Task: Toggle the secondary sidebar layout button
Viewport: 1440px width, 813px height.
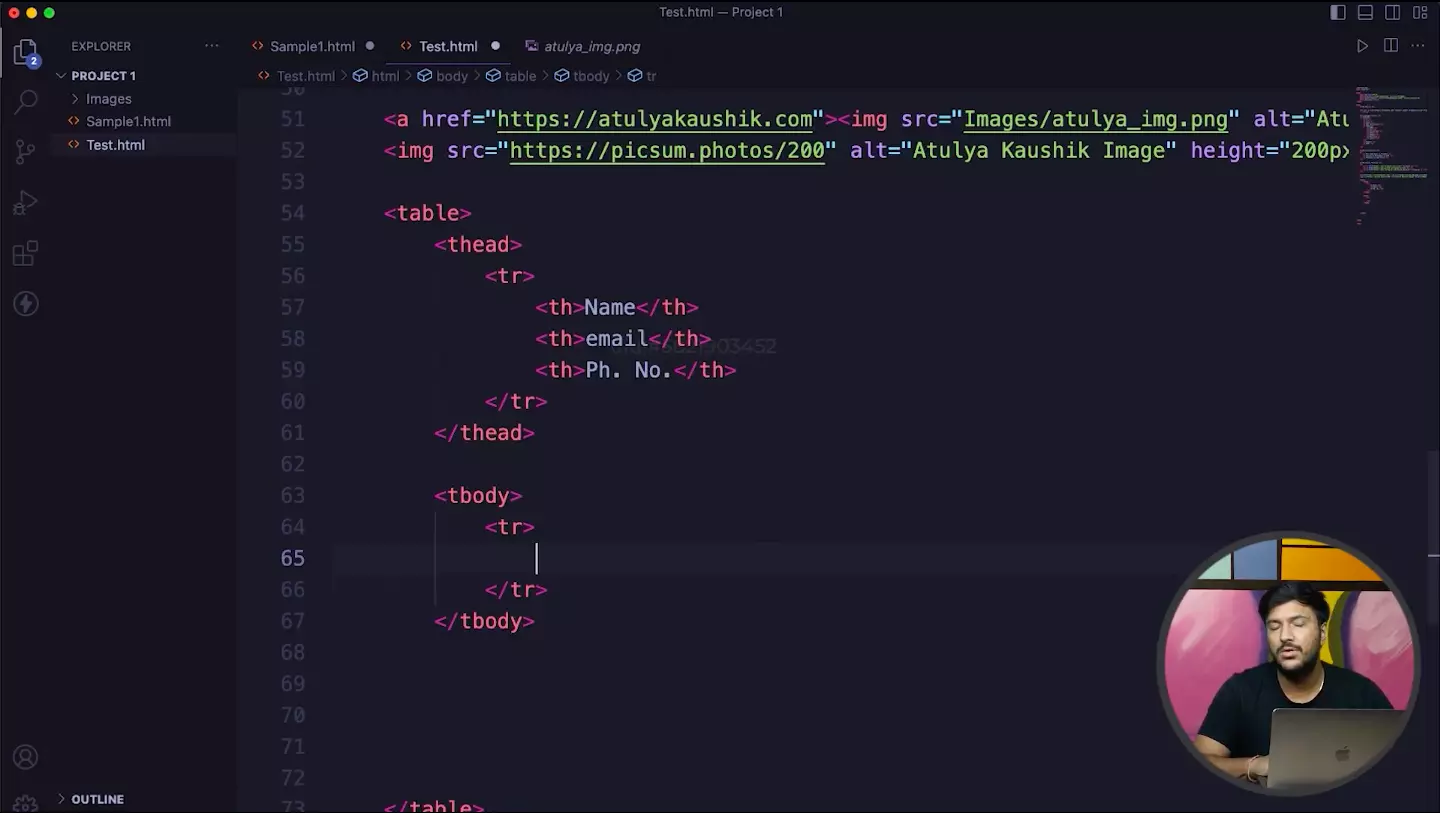Action: pos(1392,12)
